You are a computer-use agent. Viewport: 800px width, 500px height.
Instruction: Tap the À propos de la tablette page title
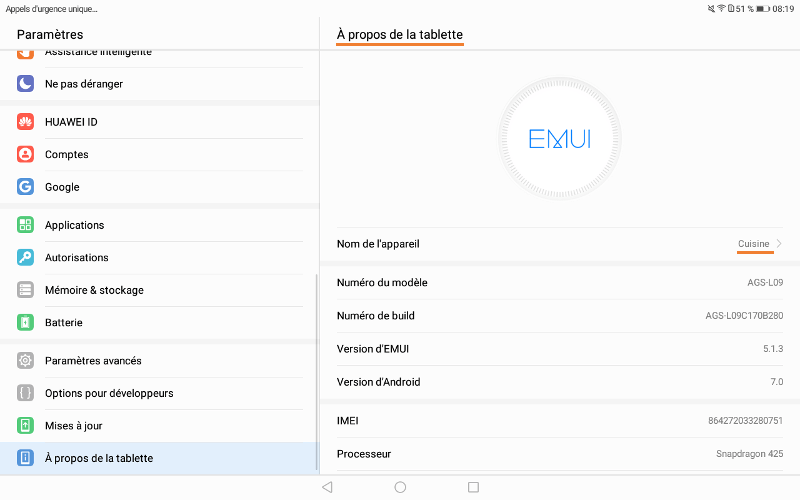399,35
